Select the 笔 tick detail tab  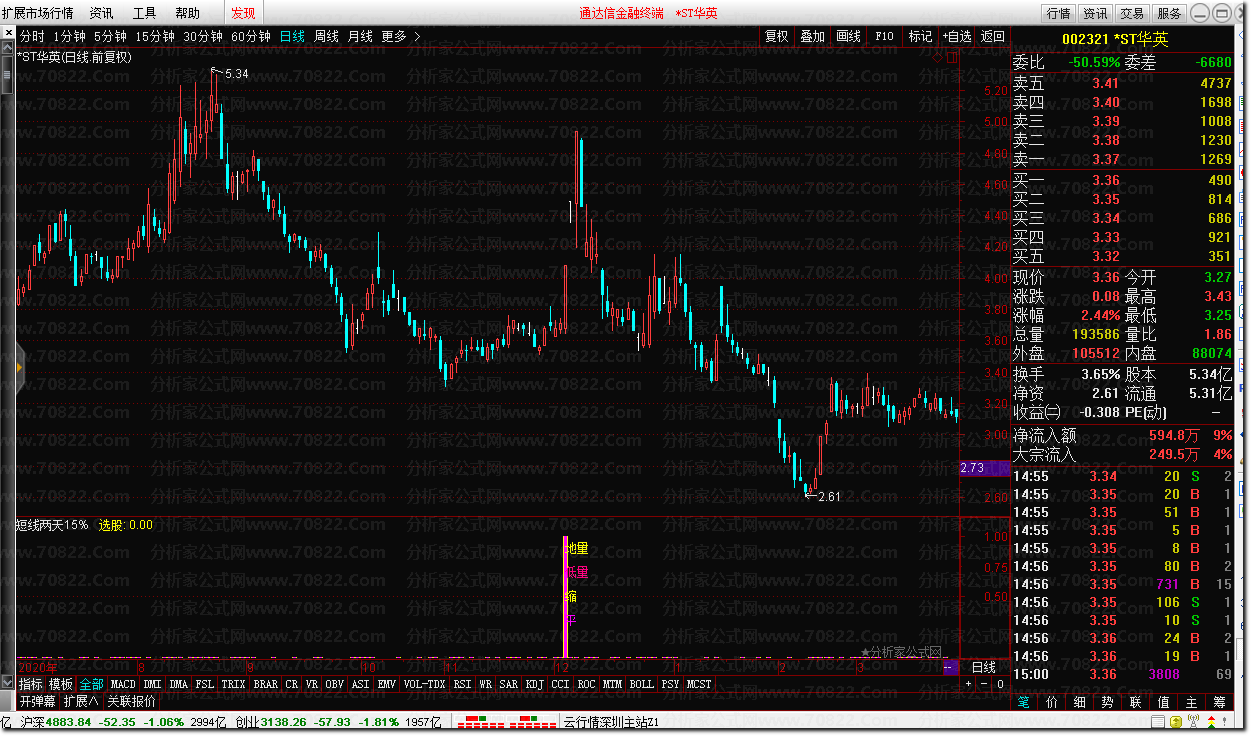1024,703
